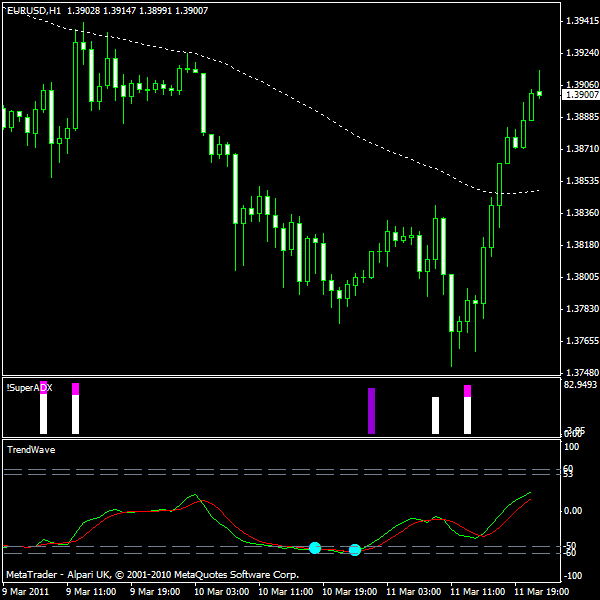Click the left cyan TrendWave signal dot
Viewport: 600px width, 600px height.
point(315,548)
